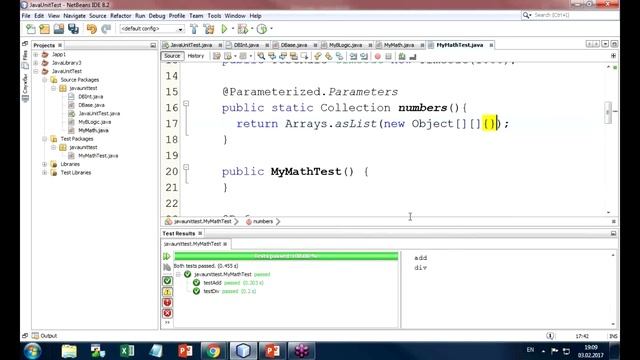Run the project with green play icon

pyautogui.click(x=224, y=29)
